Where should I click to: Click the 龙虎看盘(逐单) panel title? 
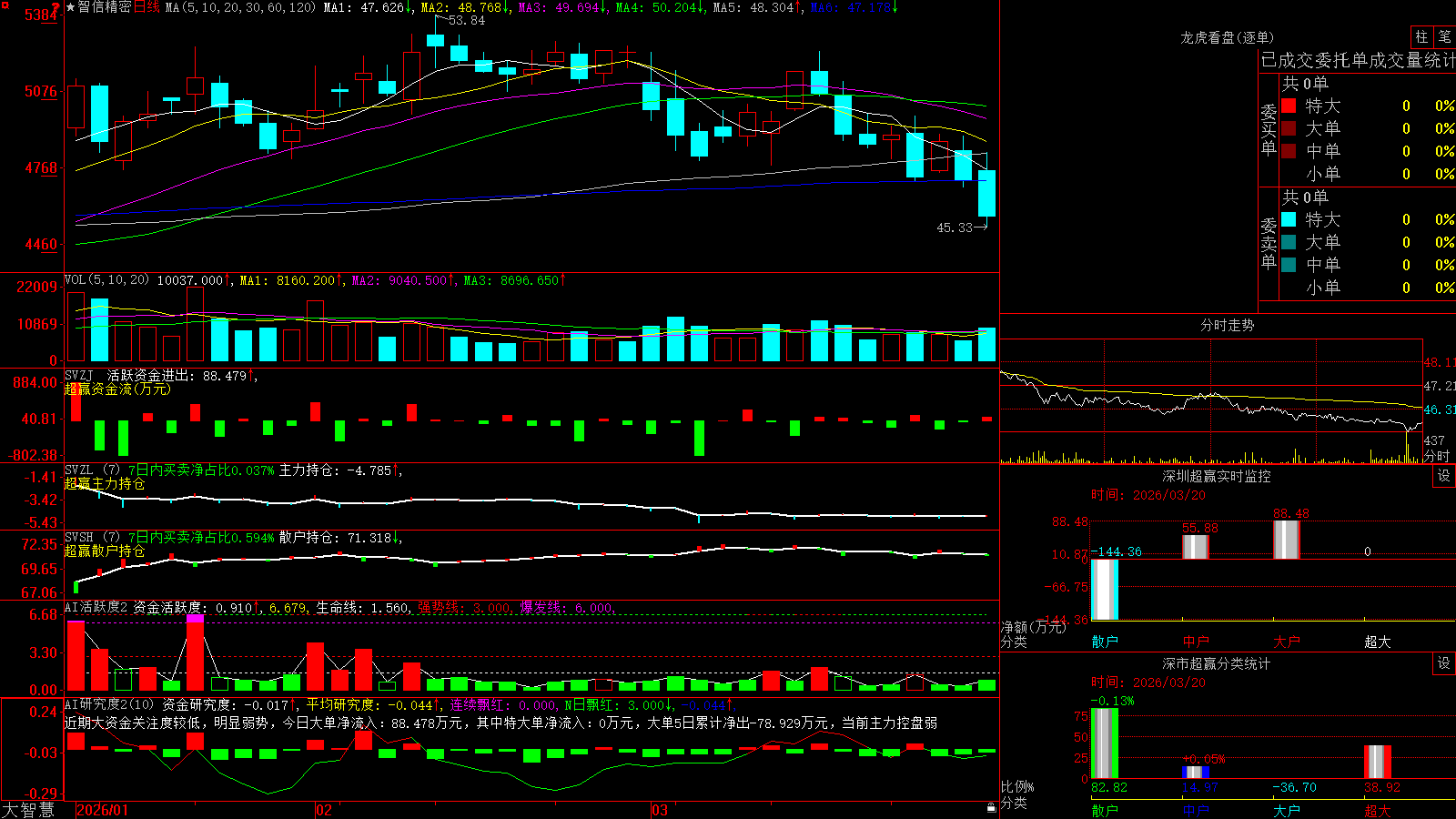point(1227,37)
